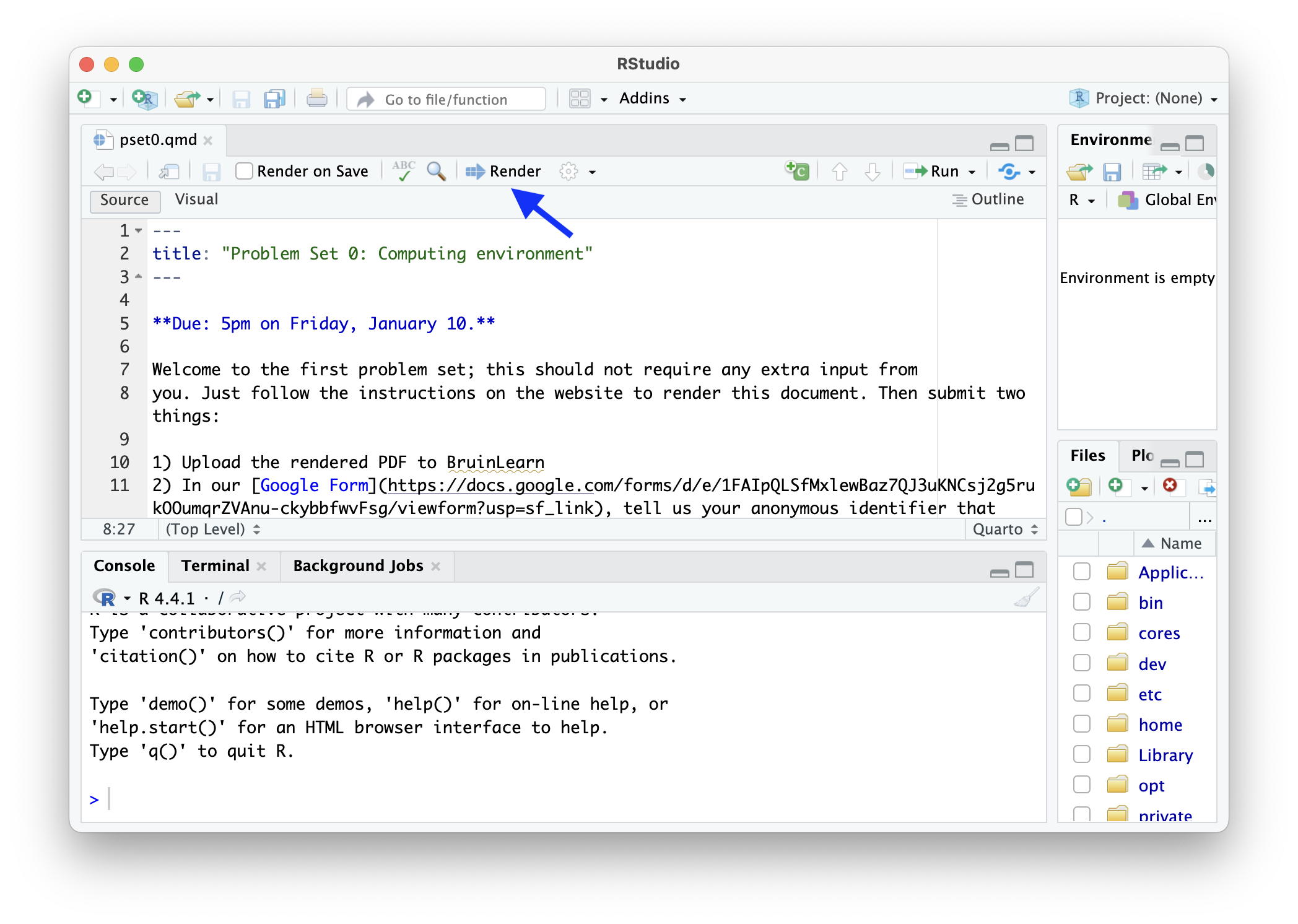1298x924 pixels.
Task: Enable the Render on Save checkbox
Action: coord(245,171)
